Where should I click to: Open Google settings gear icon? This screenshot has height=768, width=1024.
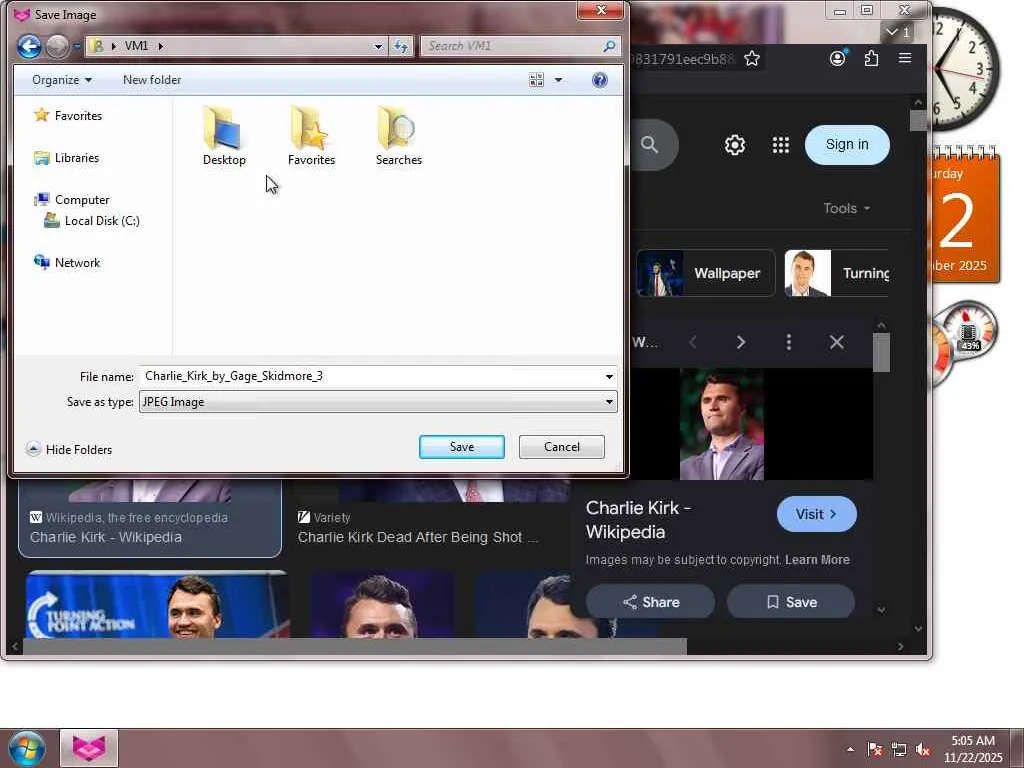735,144
